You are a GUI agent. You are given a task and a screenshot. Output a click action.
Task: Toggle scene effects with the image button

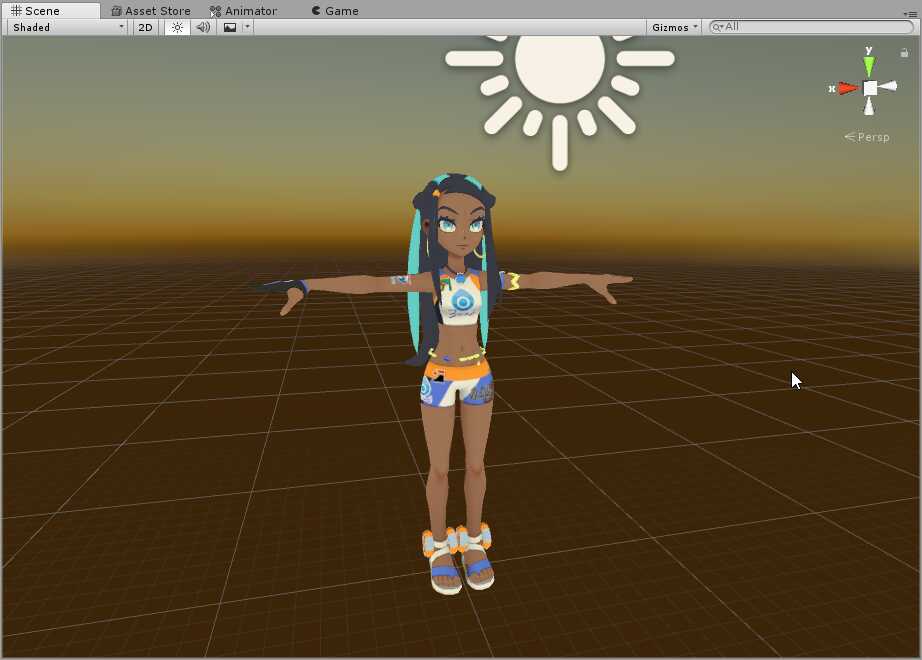pos(230,27)
